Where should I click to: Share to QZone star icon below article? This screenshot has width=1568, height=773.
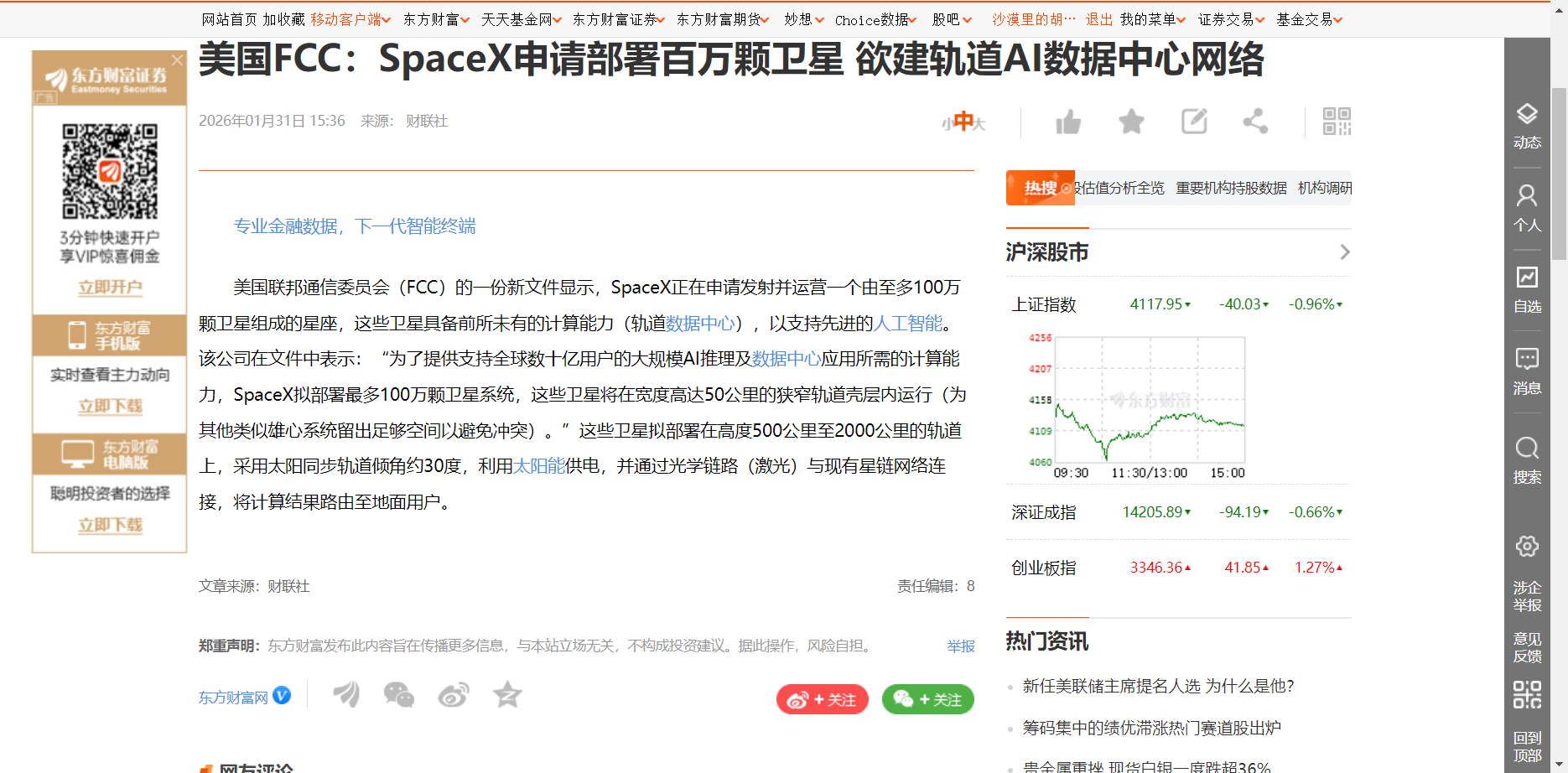point(507,694)
